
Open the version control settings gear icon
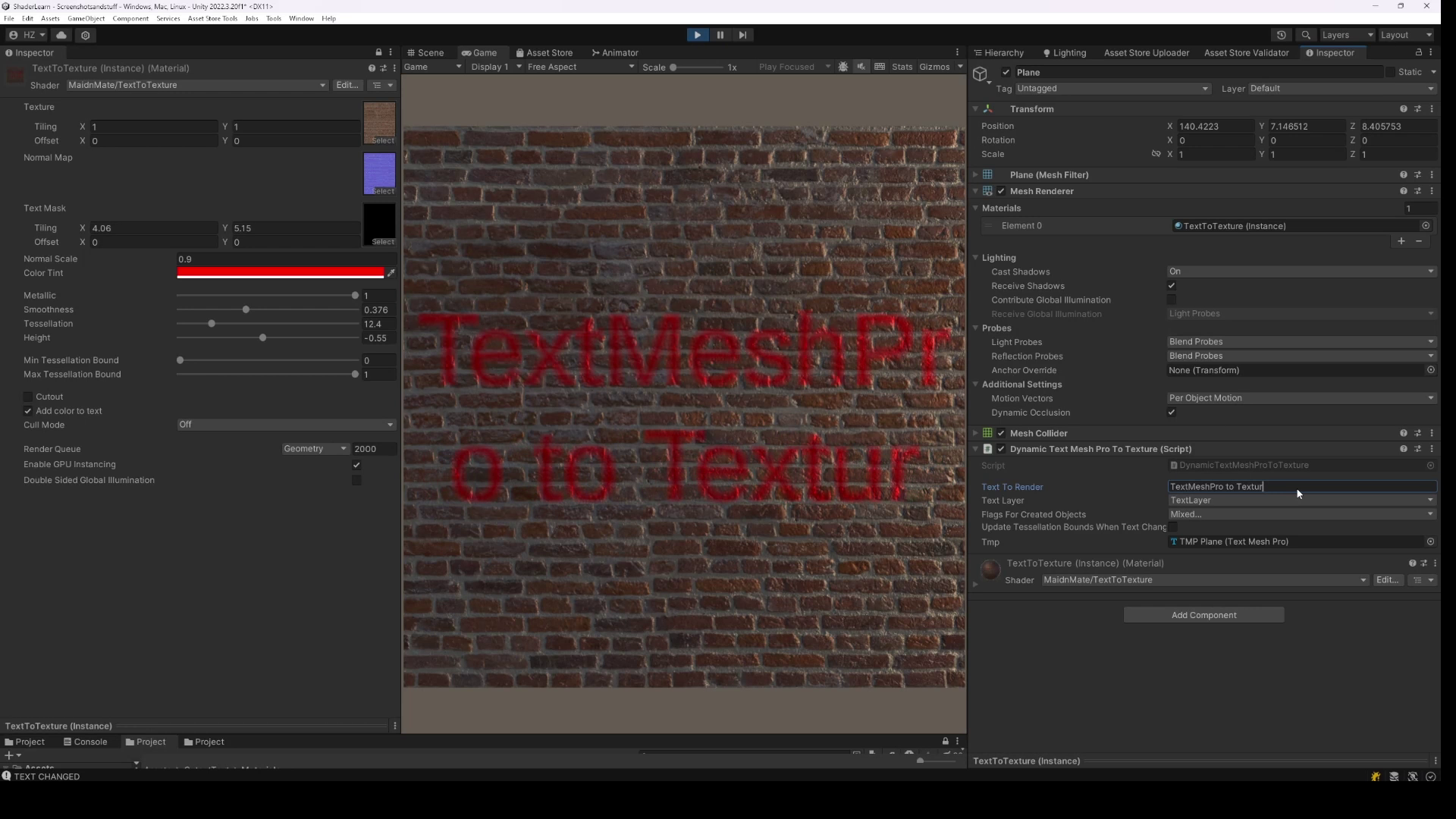pyautogui.click(x=86, y=35)
